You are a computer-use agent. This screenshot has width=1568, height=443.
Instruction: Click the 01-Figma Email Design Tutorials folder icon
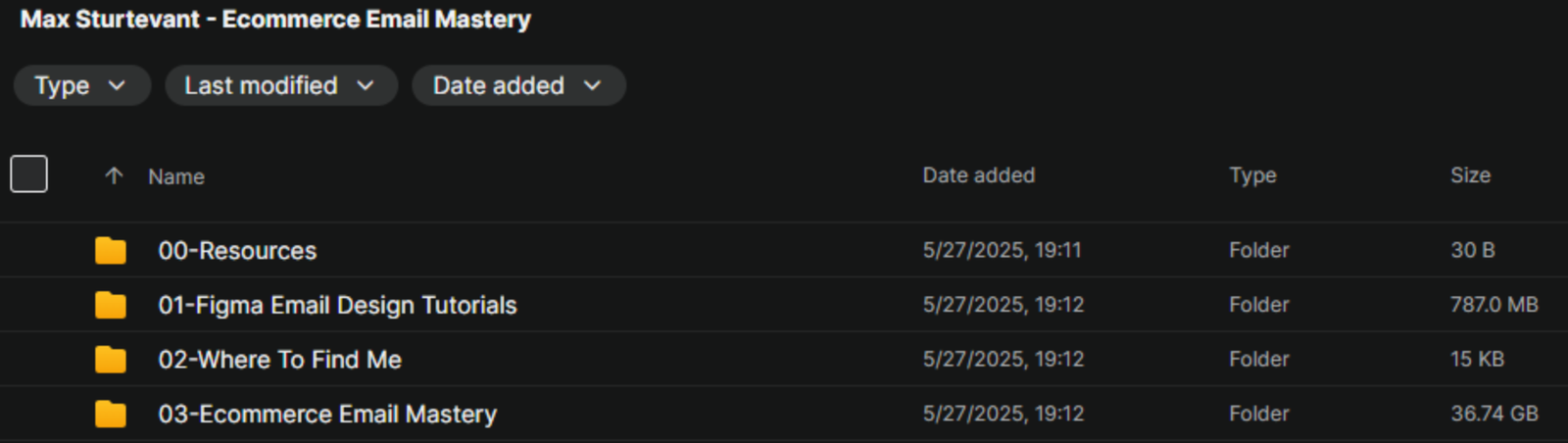click(x=111, y=306)
